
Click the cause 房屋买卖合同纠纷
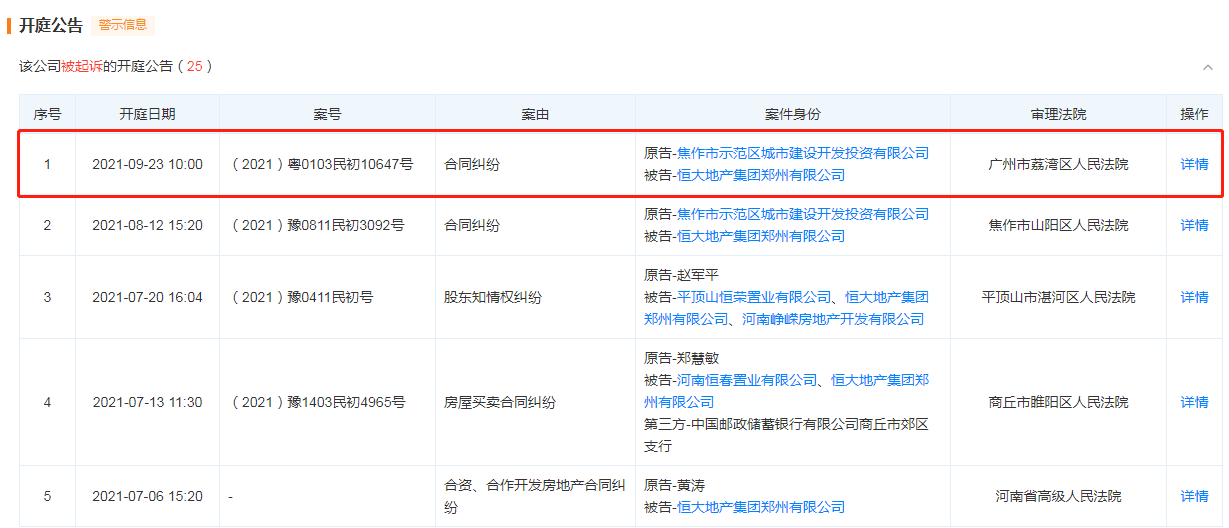[500, 402]
